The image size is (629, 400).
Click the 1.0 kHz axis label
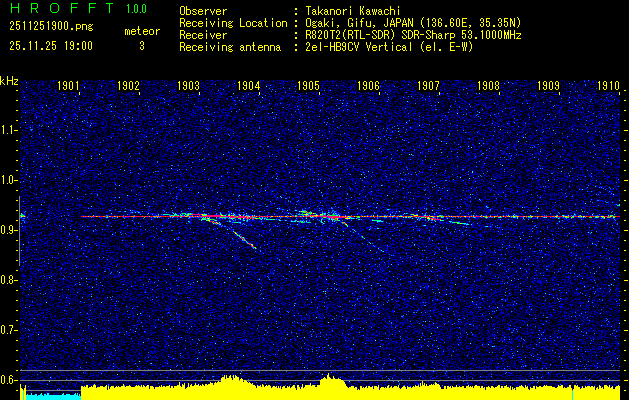pyautogui.click(x=8, y=180)
